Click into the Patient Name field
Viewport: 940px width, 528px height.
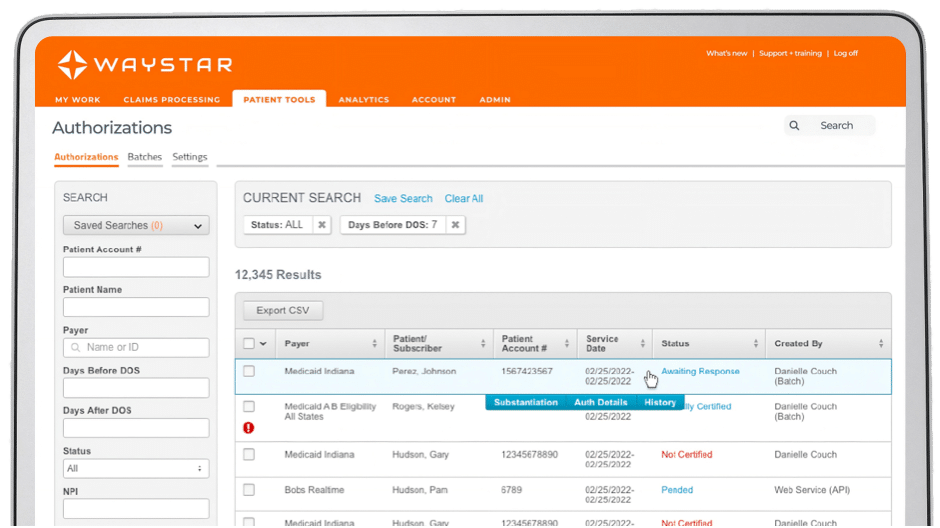136,307
